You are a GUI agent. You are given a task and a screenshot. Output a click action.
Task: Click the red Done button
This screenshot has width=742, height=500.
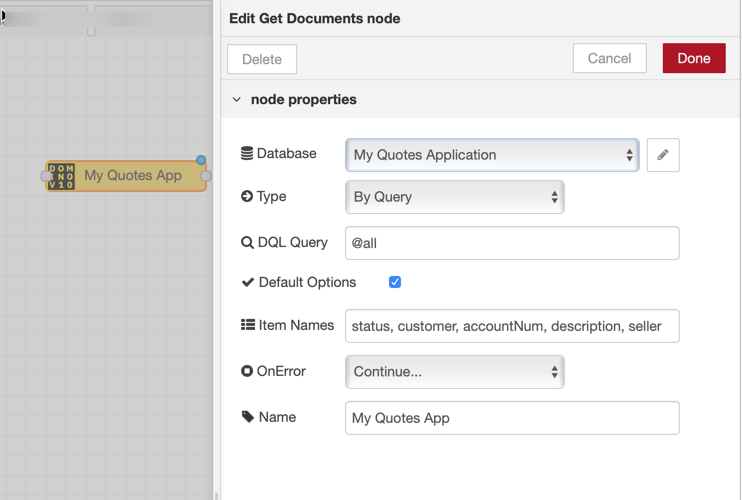click(694, 58)
